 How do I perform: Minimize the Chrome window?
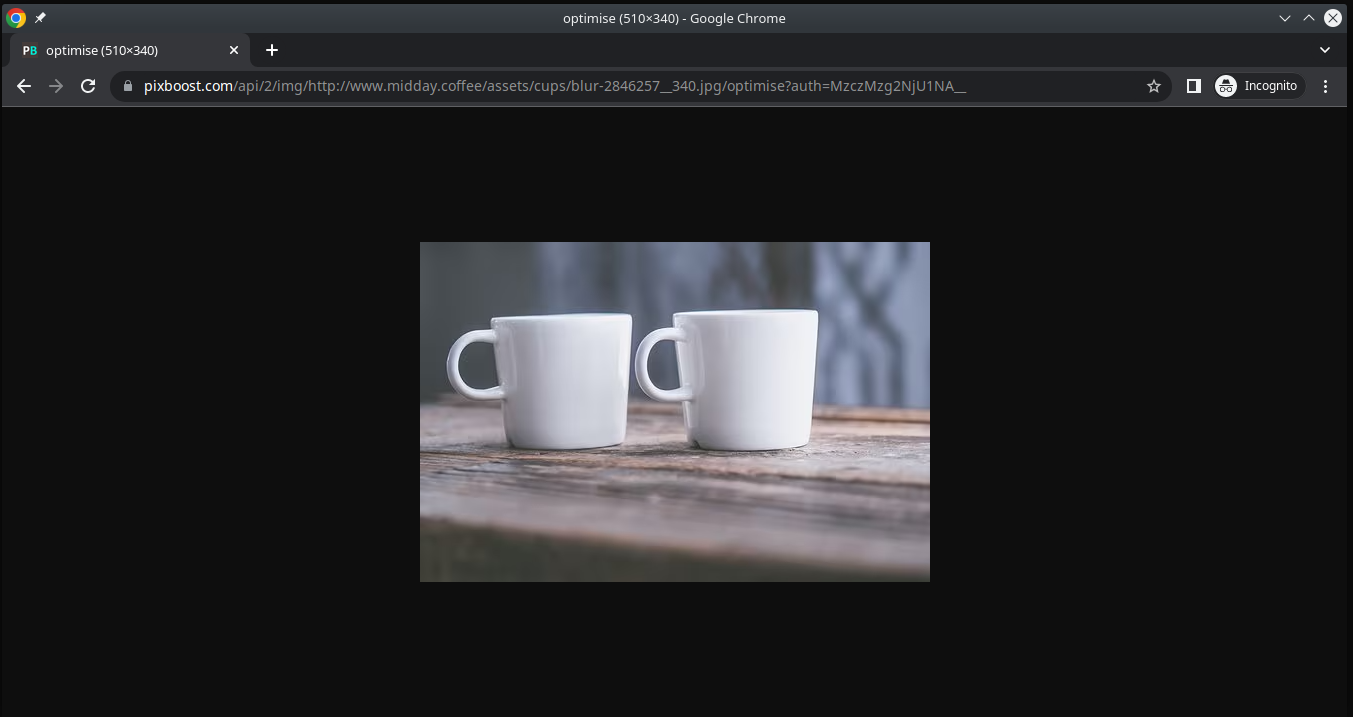coord(1285,18)
